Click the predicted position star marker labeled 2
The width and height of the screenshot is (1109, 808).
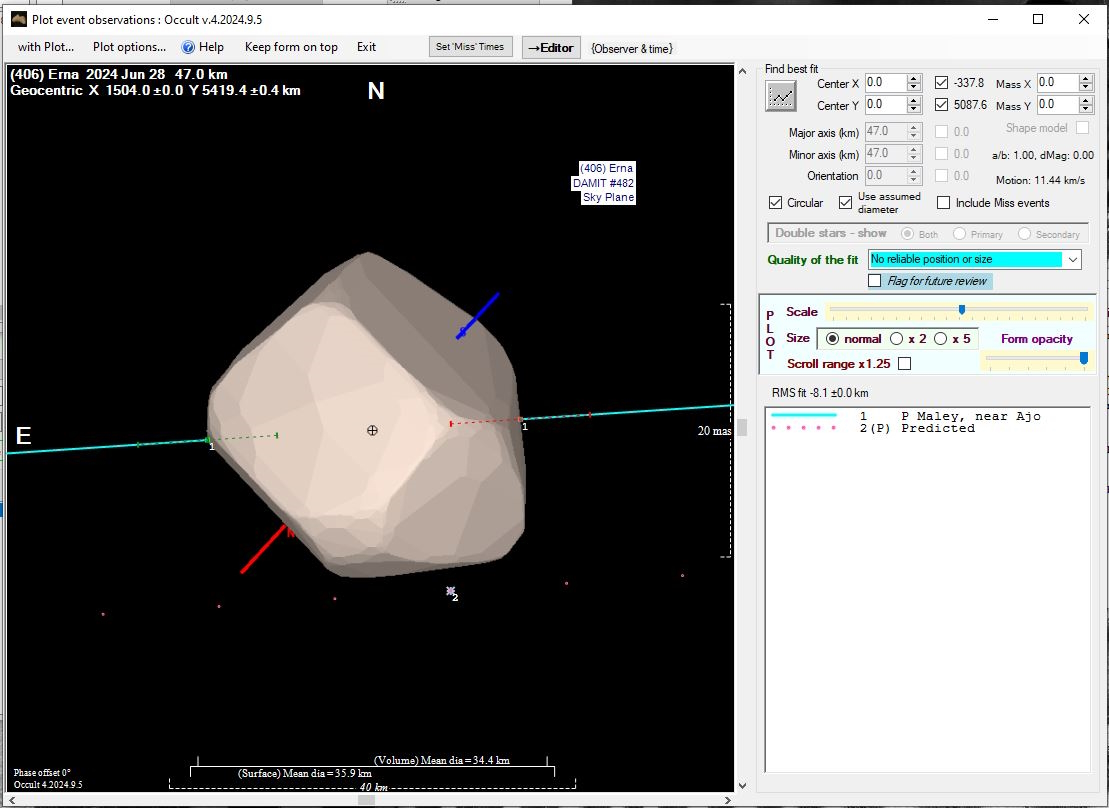(451, 592)
